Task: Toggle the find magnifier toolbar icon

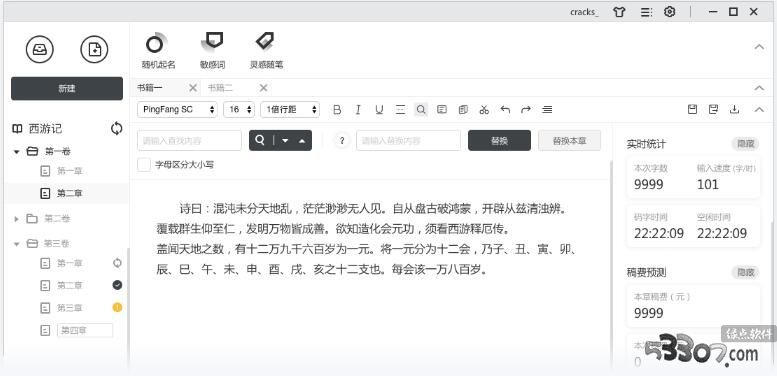Action: pos(421,109)
